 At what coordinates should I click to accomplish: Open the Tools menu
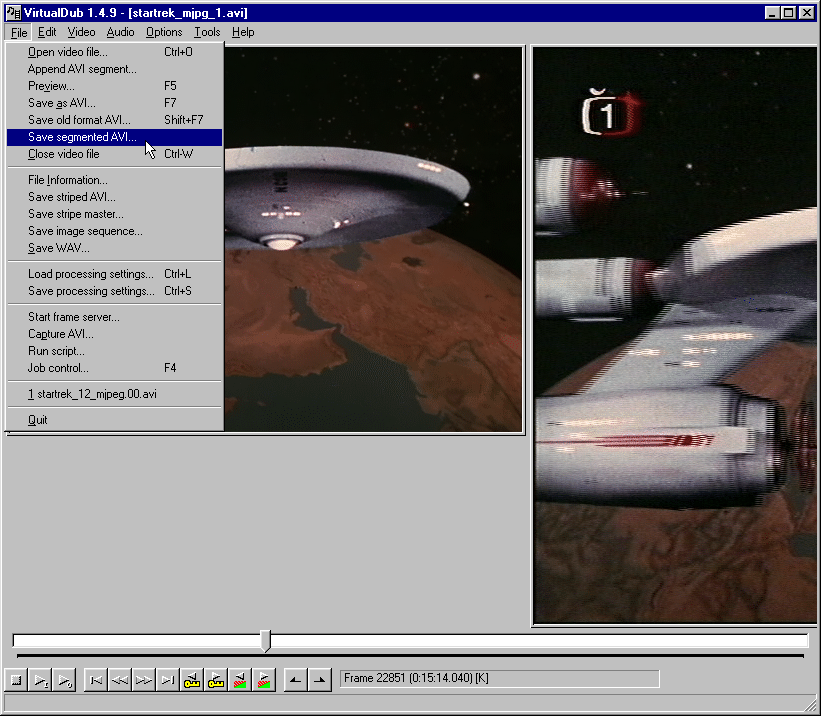point(207,32)
